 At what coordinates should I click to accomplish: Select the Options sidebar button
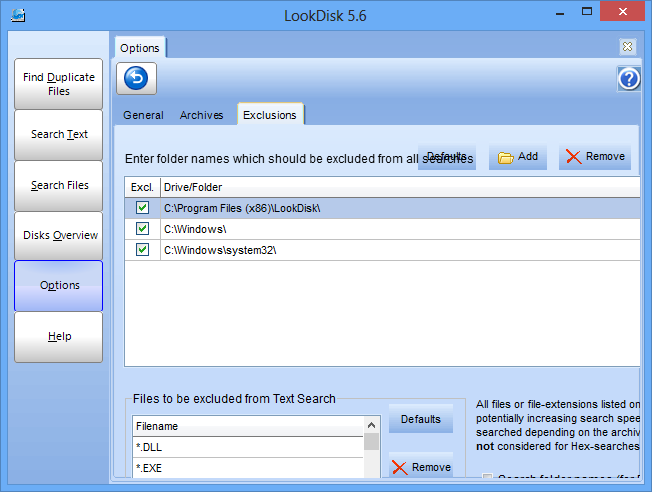click(x=59, y=286)
